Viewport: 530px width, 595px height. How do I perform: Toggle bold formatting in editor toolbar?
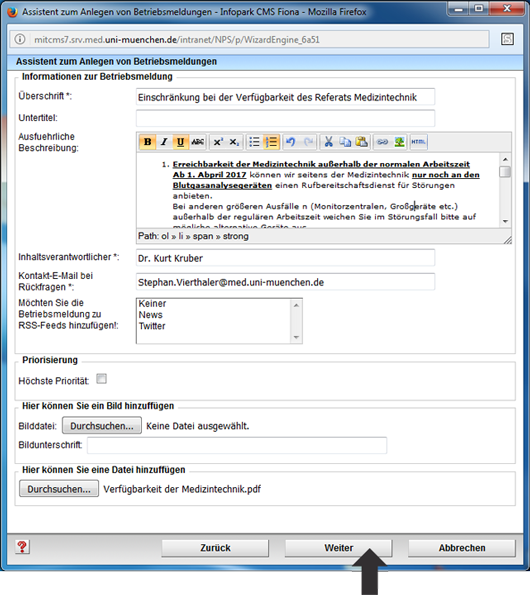coord(148,142)
